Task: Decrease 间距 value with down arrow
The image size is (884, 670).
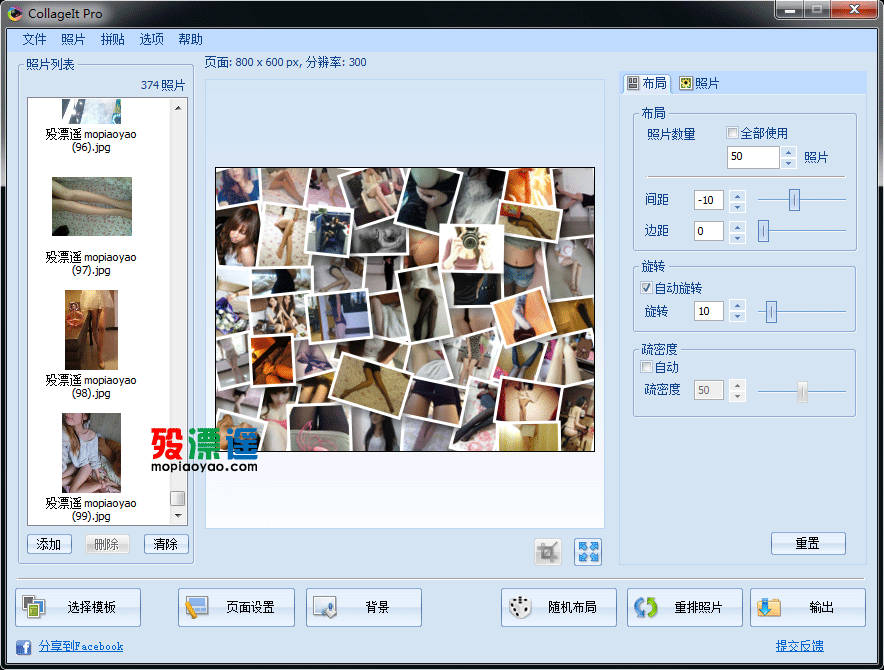Action: point(737,206)
